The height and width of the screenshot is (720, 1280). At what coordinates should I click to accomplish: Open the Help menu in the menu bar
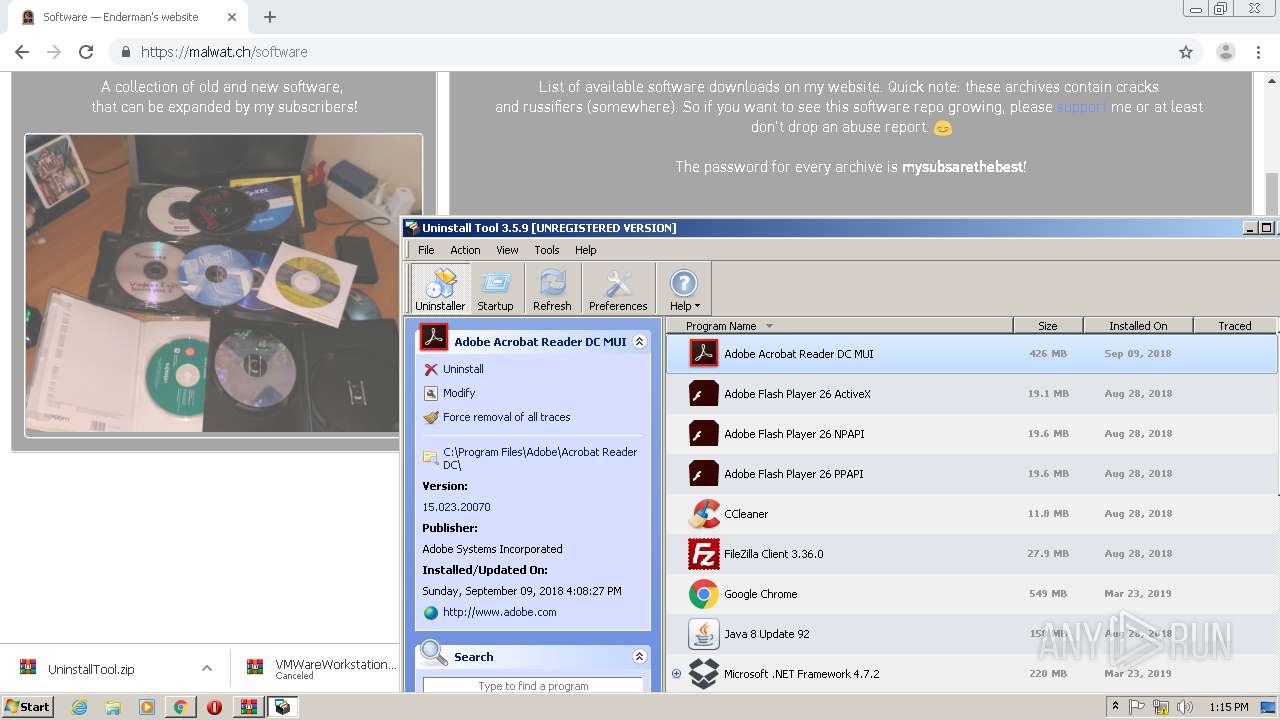(x=585, y=250)
